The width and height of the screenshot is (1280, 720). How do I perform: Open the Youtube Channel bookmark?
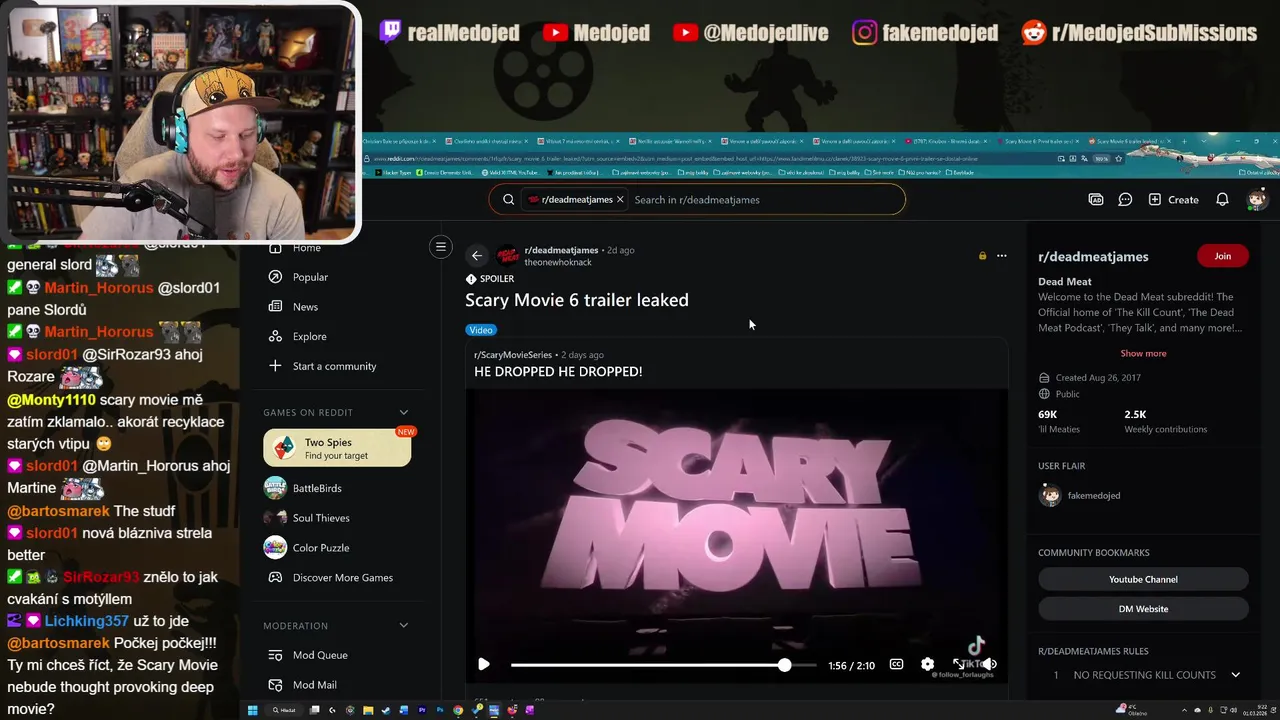coord(1143,579)
